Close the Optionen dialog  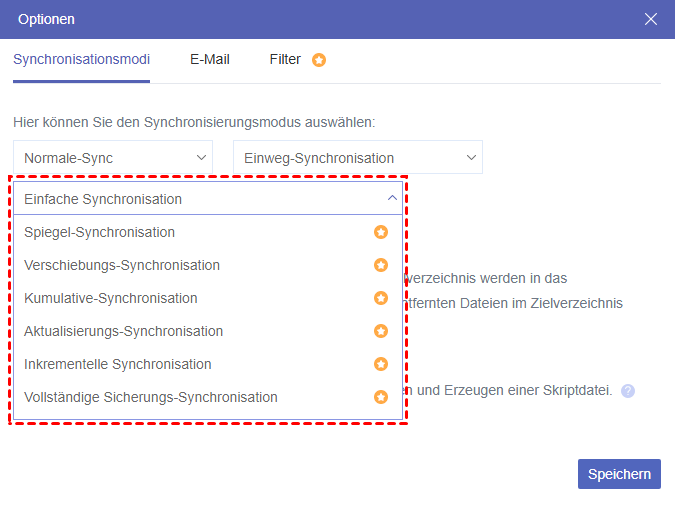(651, 19)
